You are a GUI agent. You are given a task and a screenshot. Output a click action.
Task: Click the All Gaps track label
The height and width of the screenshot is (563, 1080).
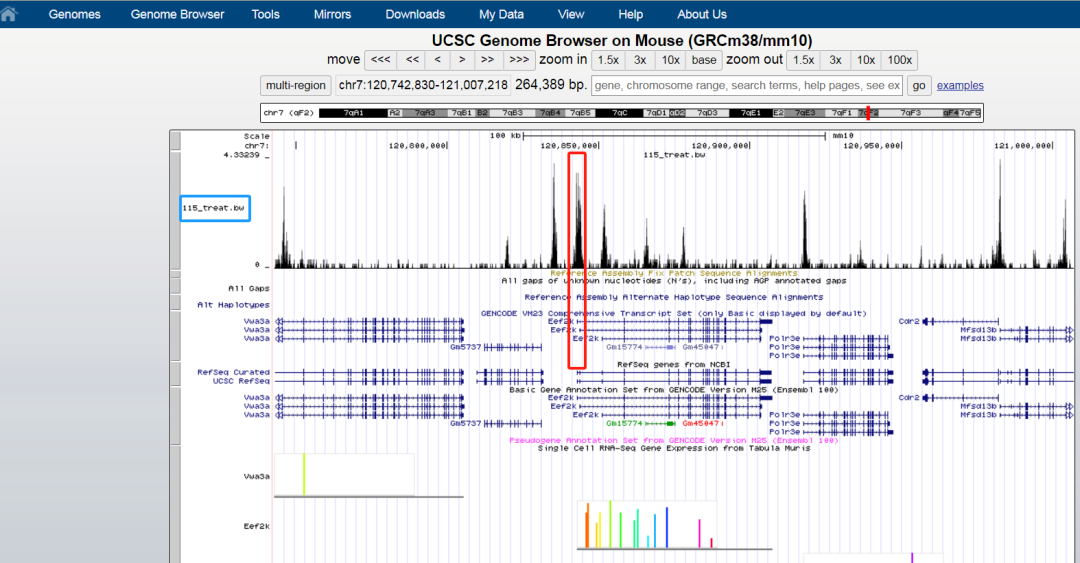[x=249, y=289]
